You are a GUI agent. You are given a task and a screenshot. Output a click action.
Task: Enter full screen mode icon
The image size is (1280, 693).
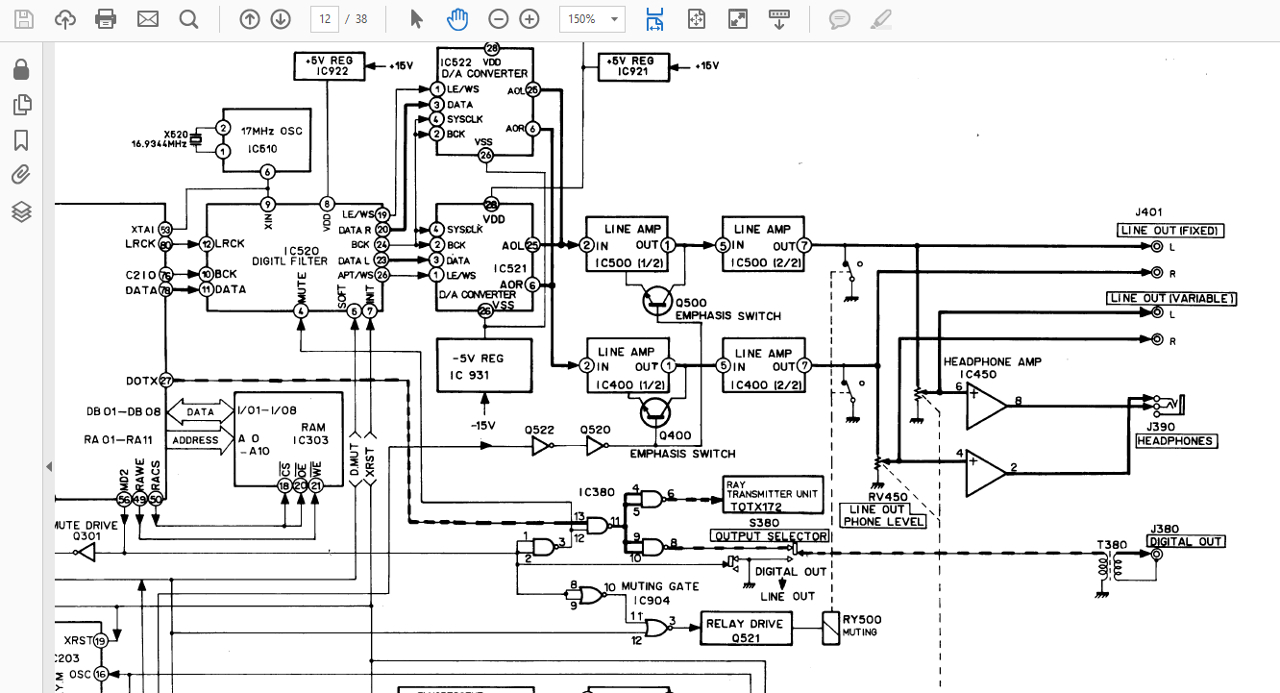(x=737, y=19)
